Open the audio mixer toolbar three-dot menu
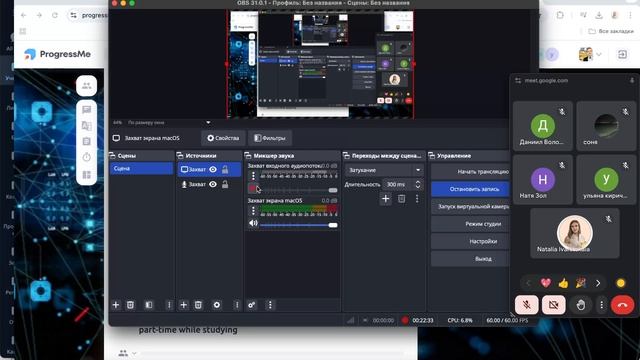This screenshot has width=640, height=360. tap(270, 305)
